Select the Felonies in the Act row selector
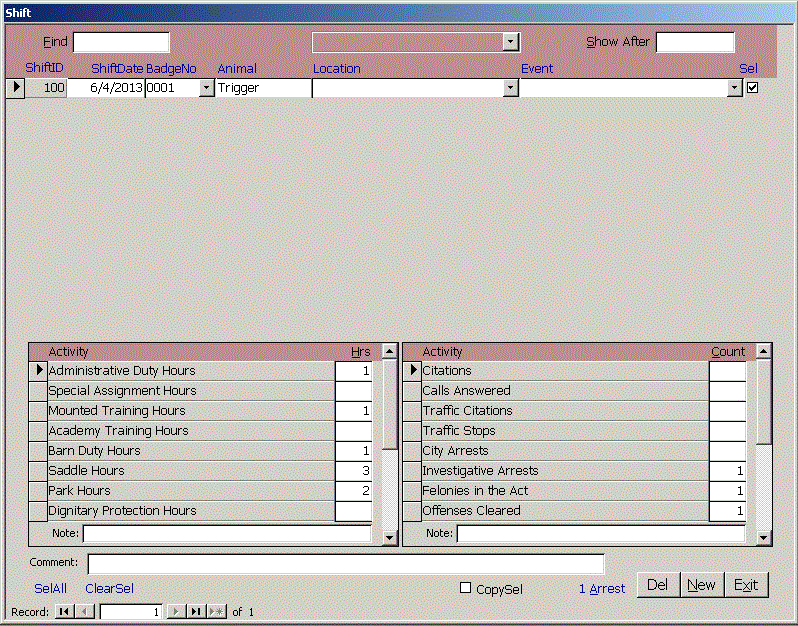 [412, 491]
